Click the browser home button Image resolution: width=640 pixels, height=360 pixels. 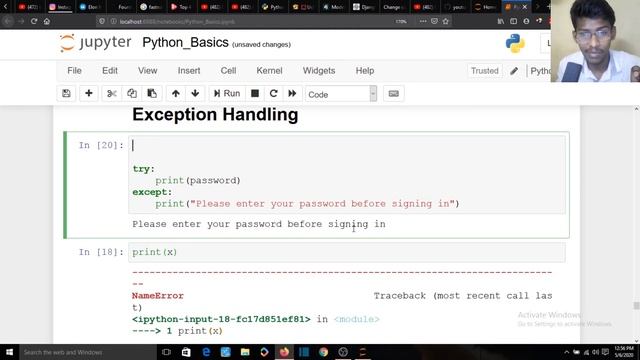[x=47, y=21]
